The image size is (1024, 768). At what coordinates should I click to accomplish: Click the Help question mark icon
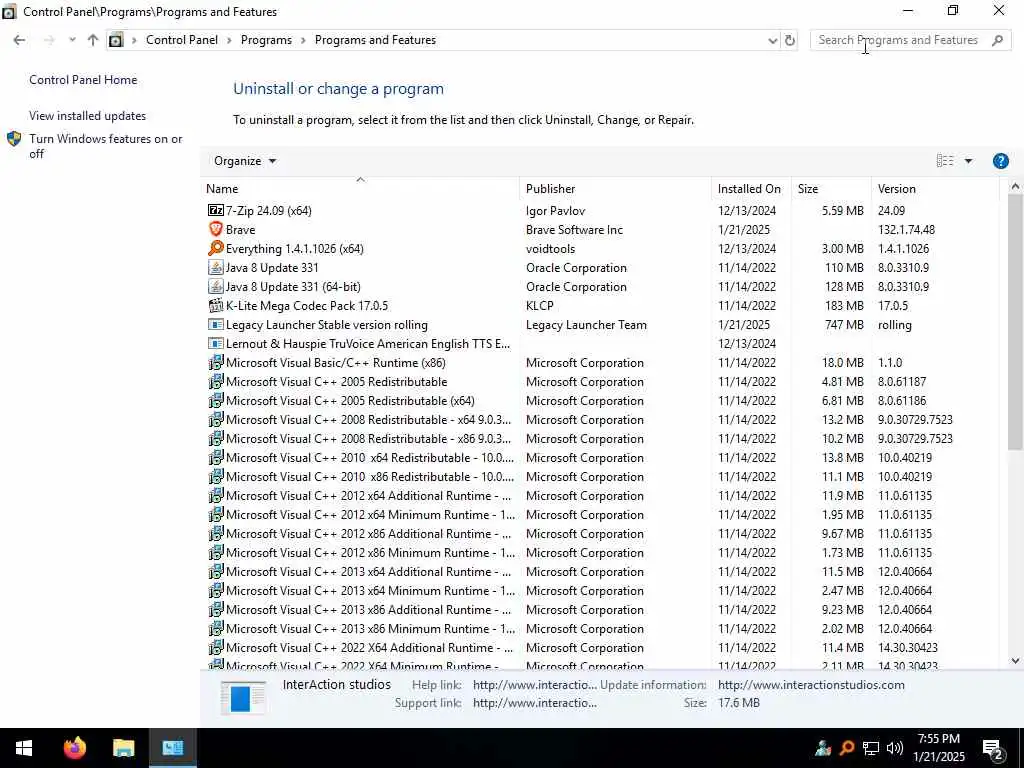coord(1000,161)
